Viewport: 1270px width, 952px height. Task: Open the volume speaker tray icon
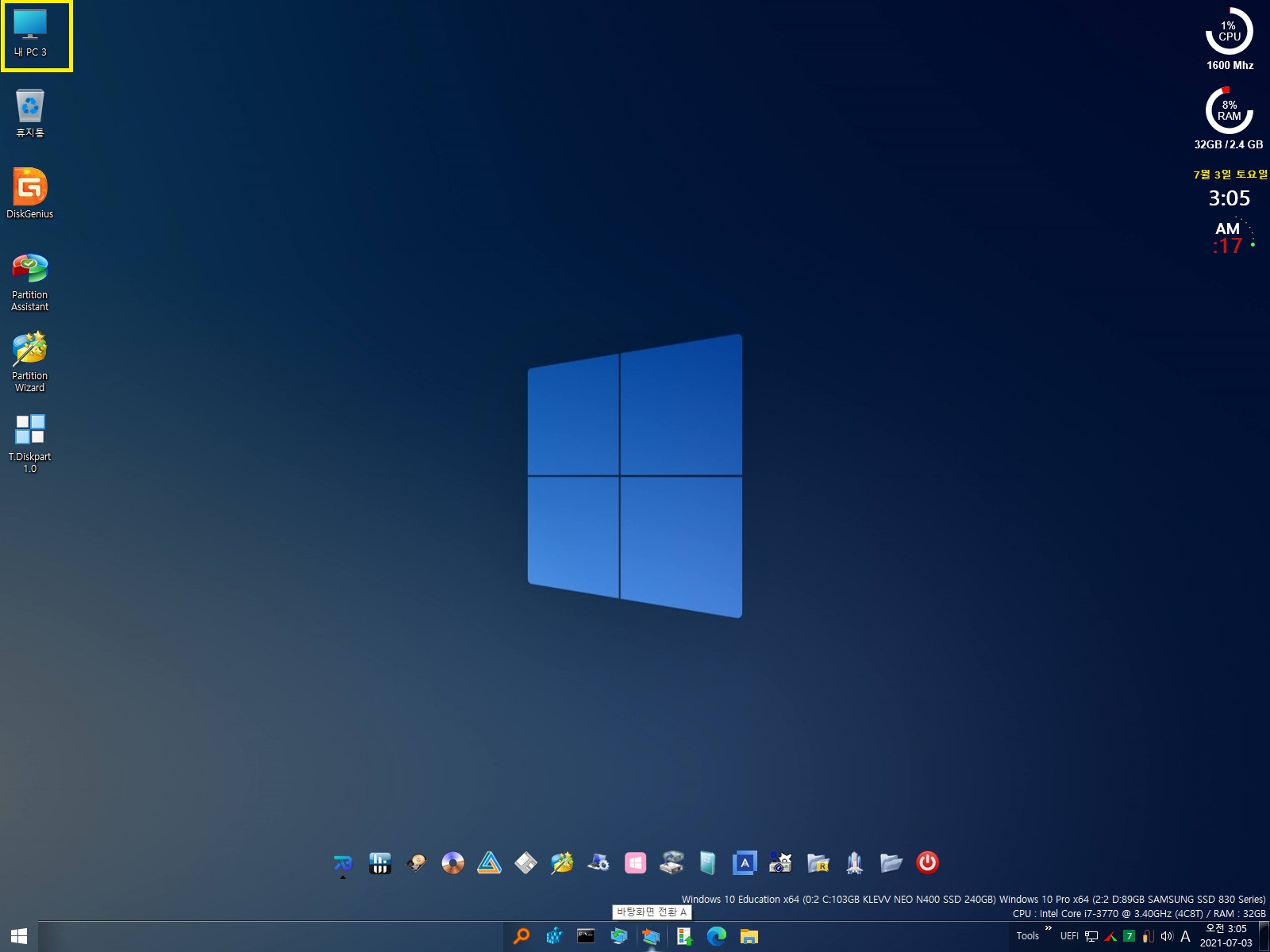point(1167,936)
